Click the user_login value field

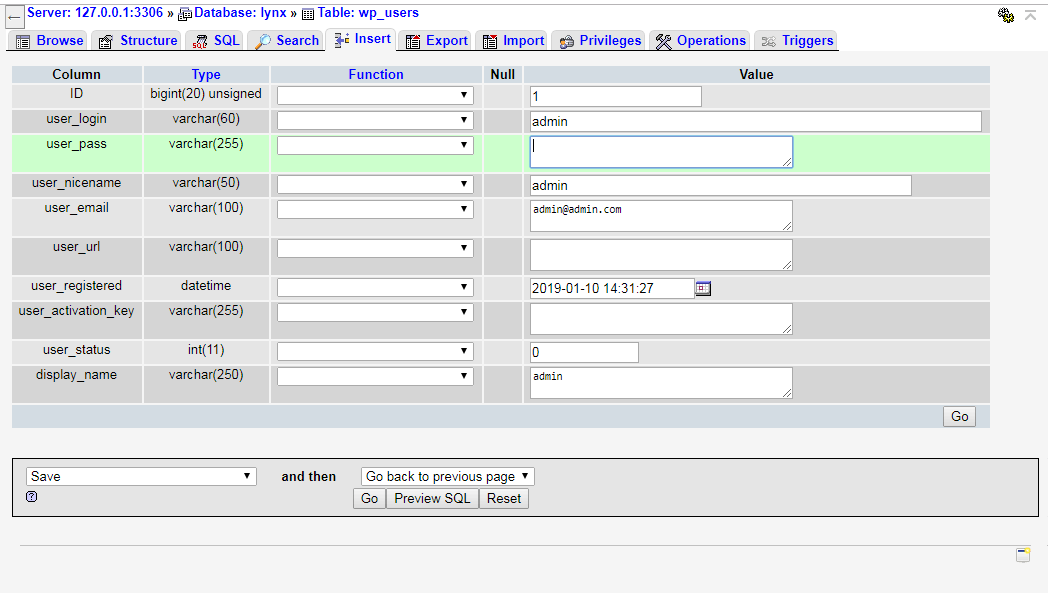[756, 121]
